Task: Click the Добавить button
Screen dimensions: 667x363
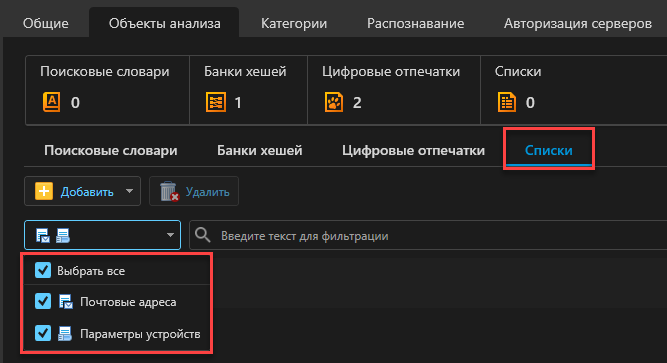Action: tap(83, 191)
